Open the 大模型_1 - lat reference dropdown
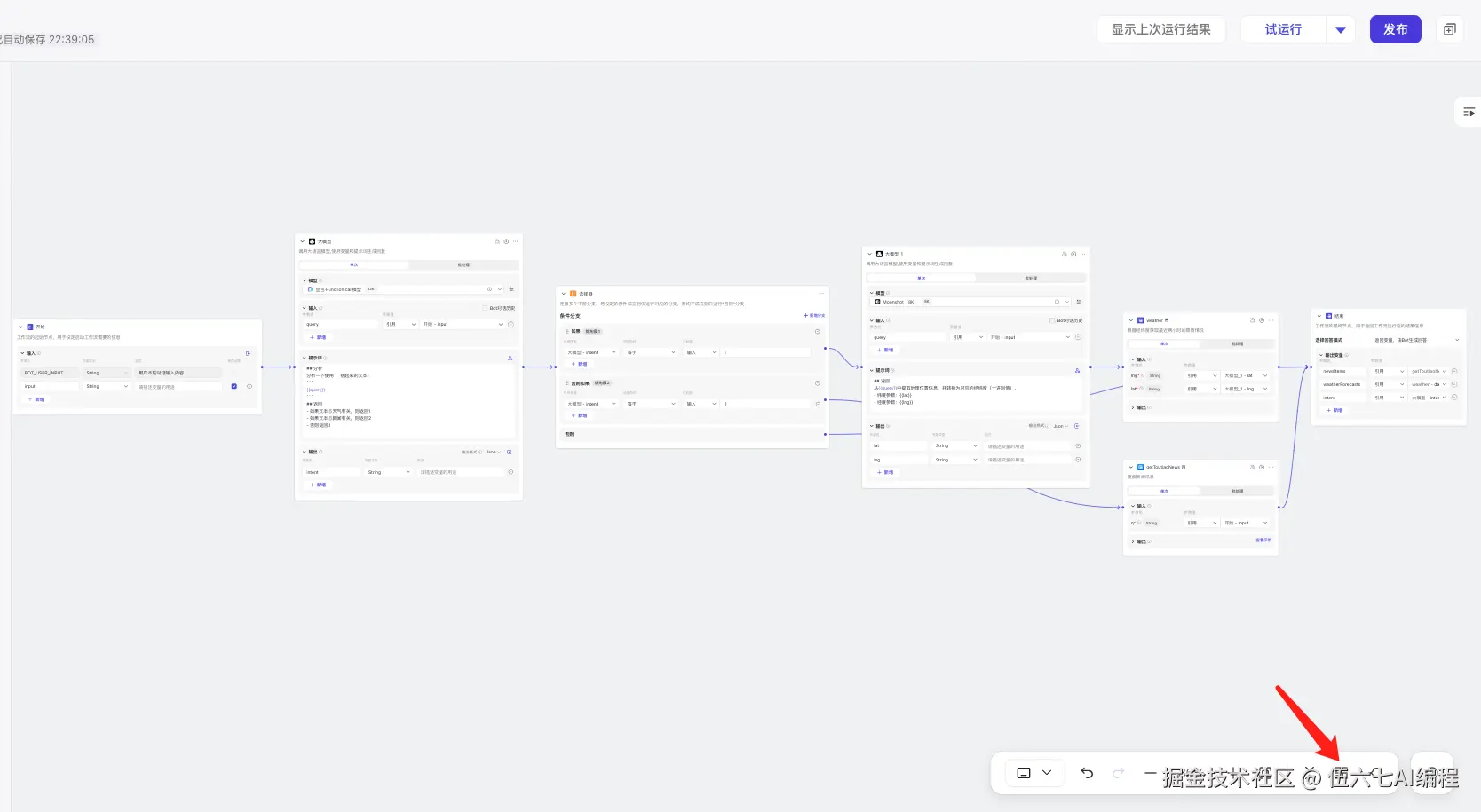This screenshot has height=812, width=1481. [1246, 375]
